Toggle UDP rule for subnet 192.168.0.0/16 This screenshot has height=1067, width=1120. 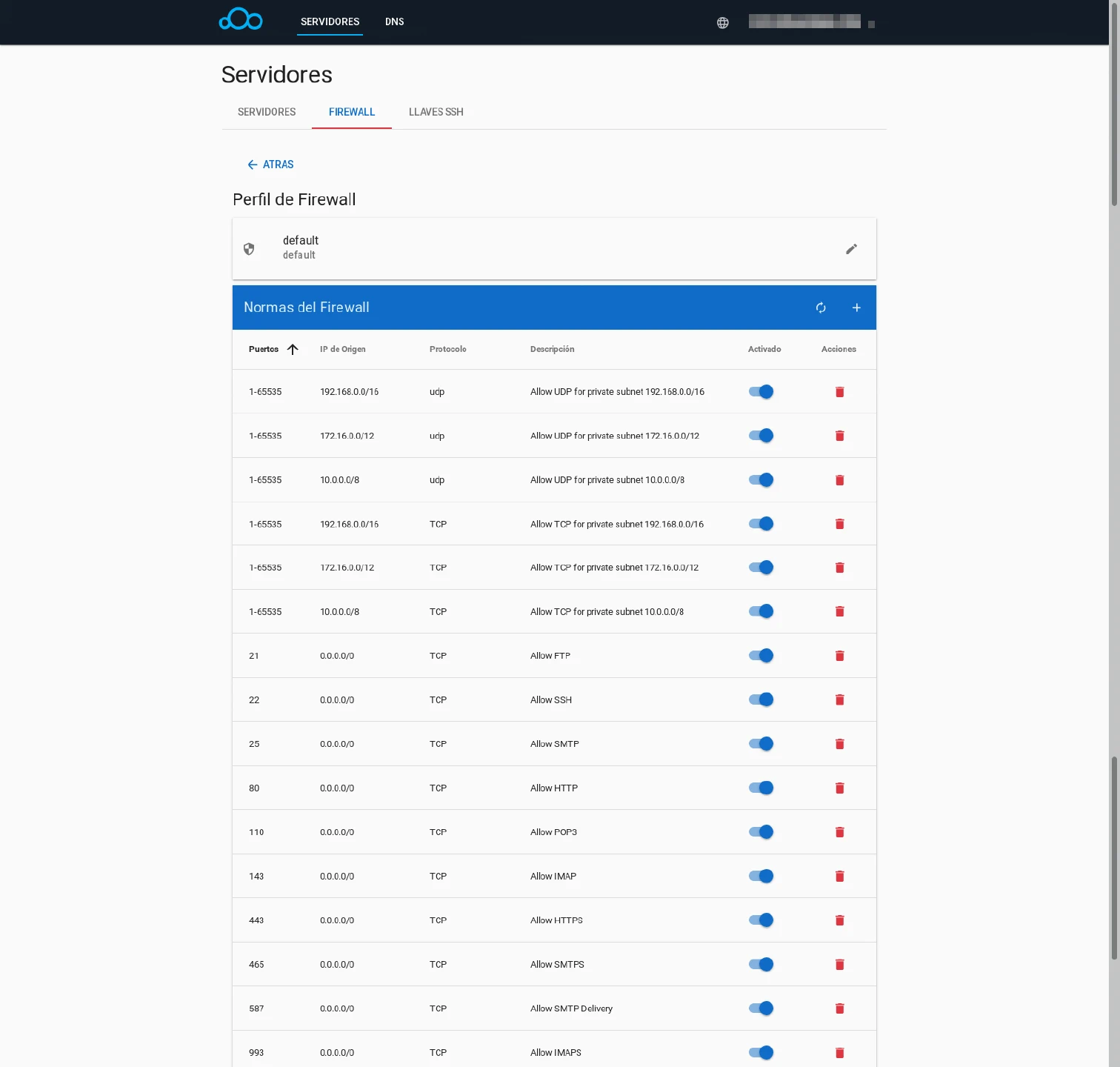pos(761,392)
